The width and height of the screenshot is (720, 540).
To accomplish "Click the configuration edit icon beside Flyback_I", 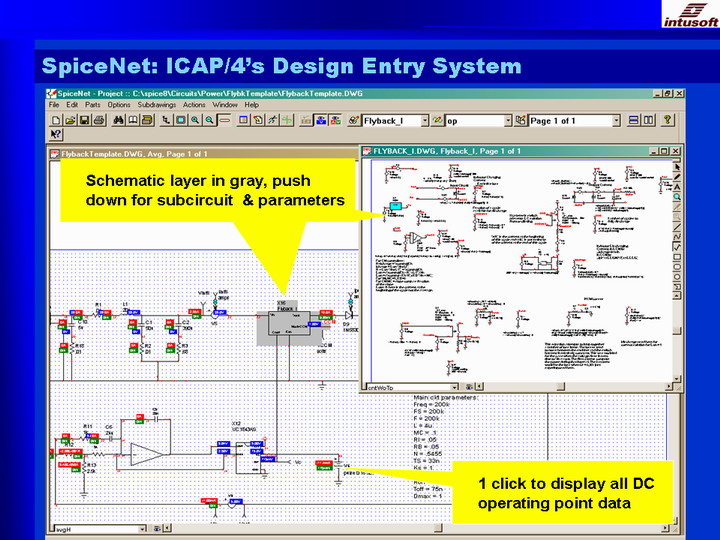I will coord(353,120).
